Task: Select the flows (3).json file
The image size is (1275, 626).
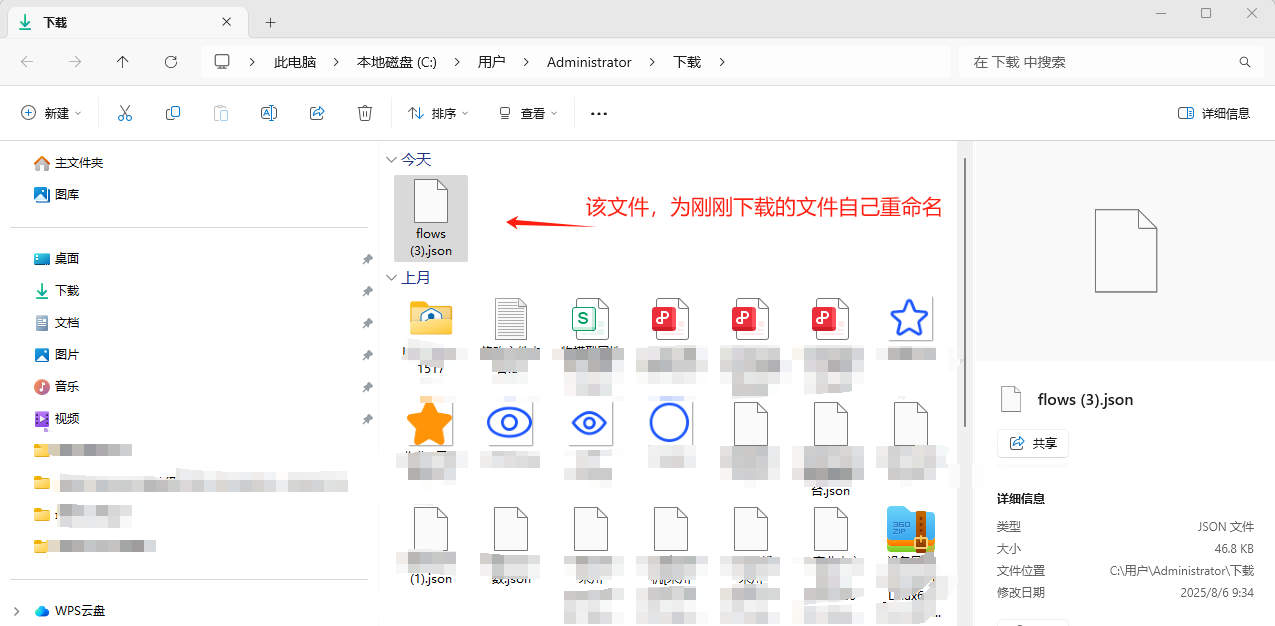Action: pos(431,217)
